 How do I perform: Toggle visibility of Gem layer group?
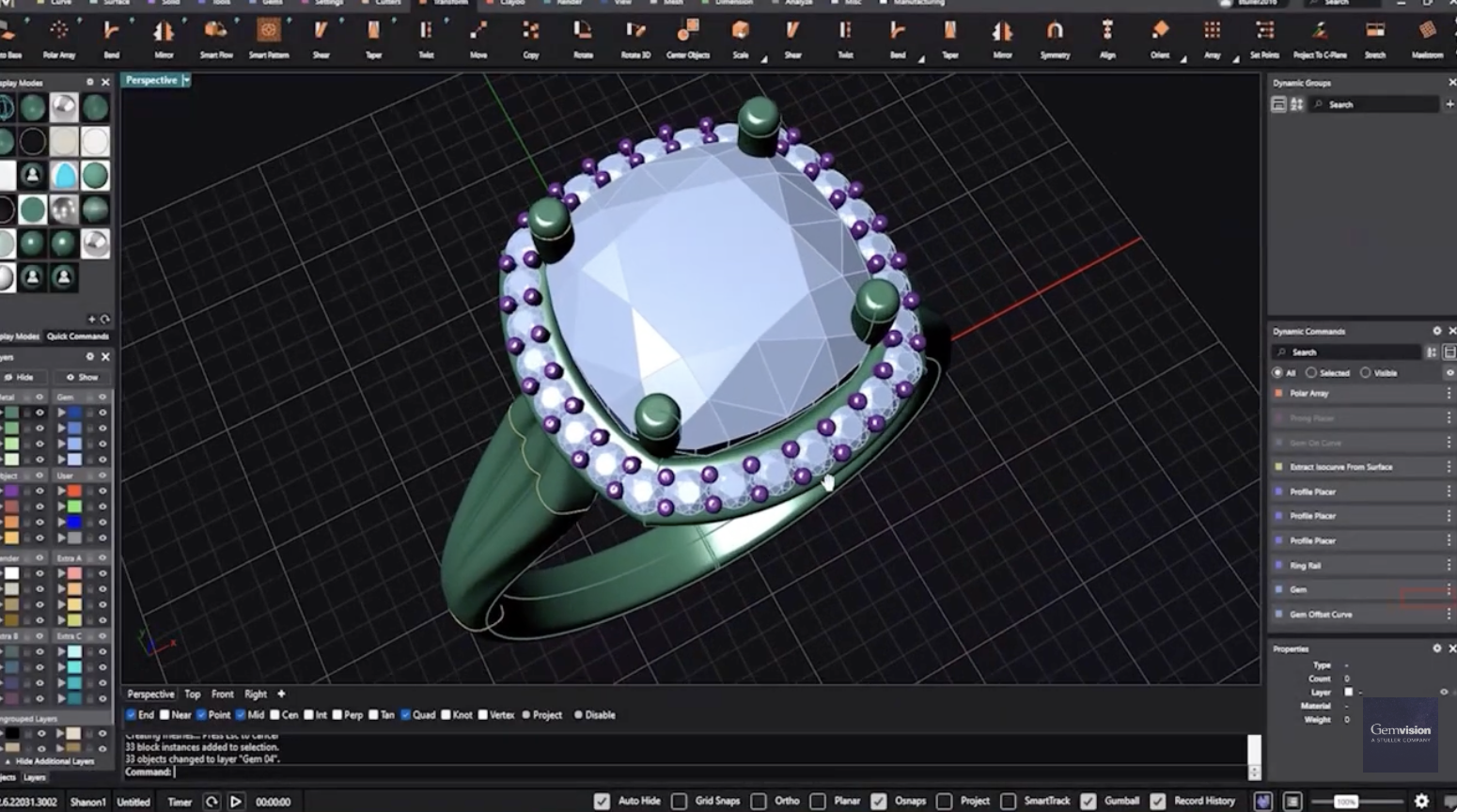click(102, 398)
